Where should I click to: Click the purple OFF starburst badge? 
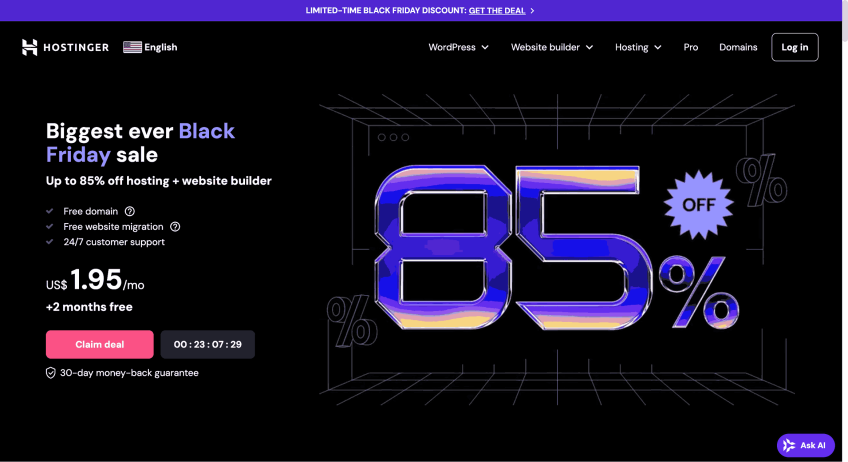[697, 205]
